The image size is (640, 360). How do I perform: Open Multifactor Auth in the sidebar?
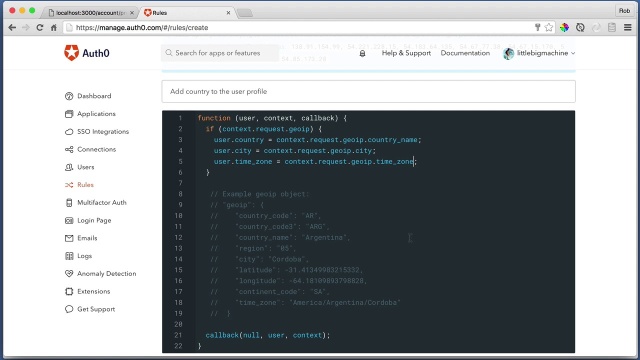pos(102,202)
